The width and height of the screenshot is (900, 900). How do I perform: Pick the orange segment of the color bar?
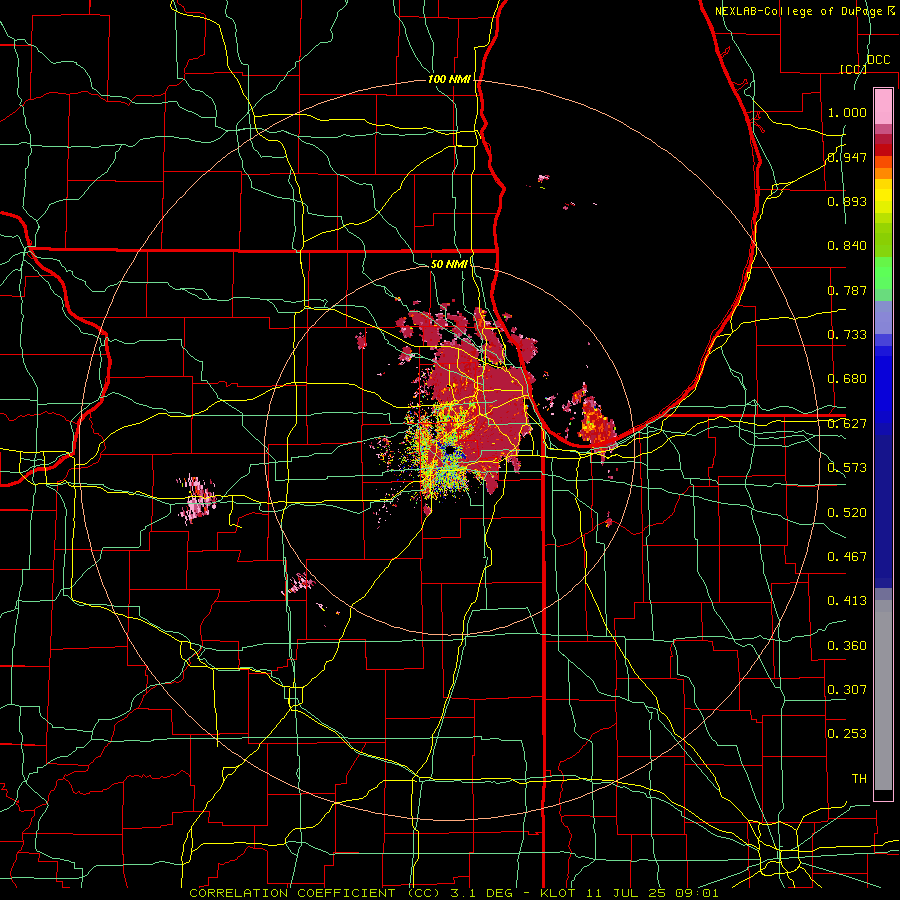883,173
